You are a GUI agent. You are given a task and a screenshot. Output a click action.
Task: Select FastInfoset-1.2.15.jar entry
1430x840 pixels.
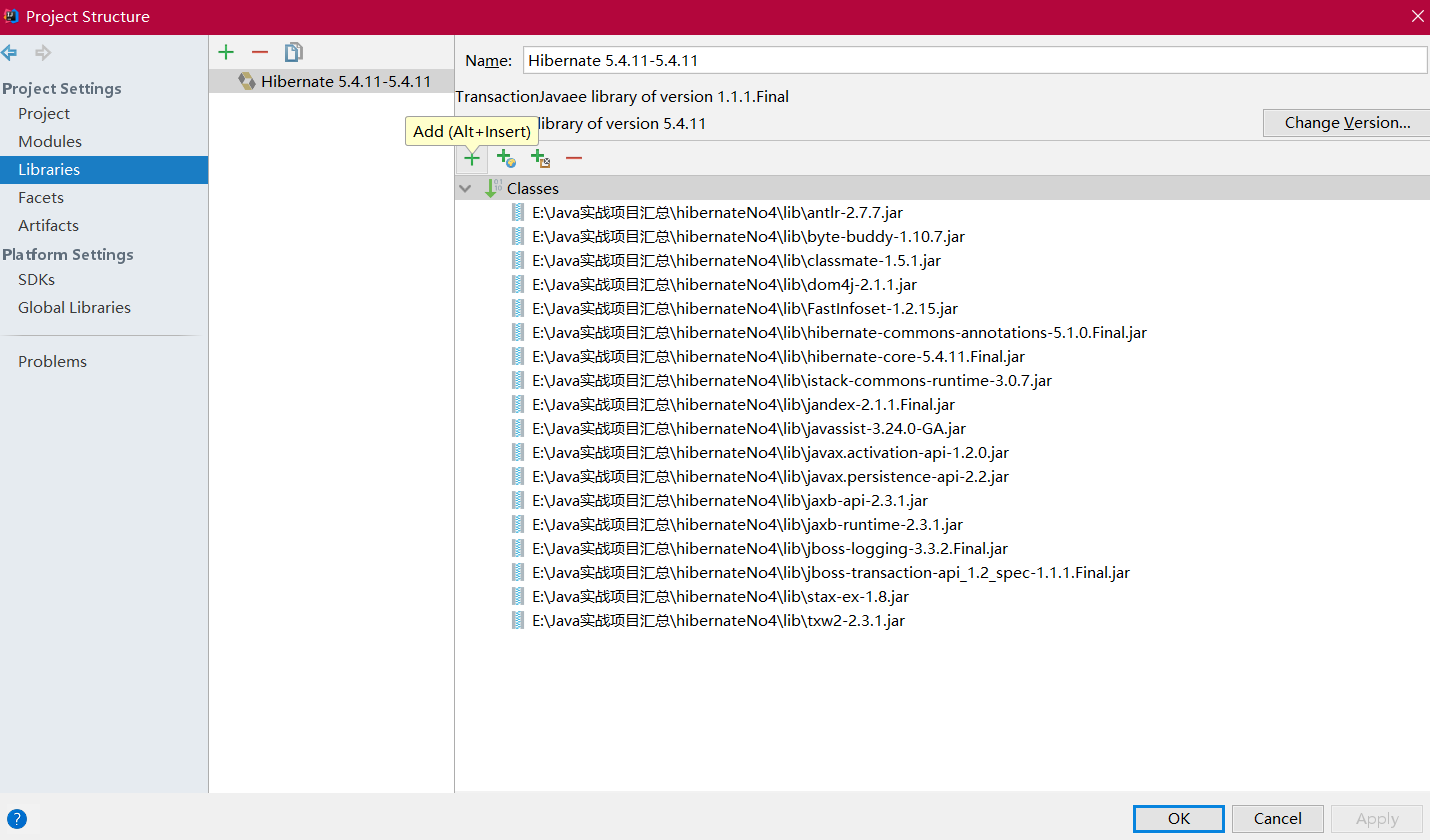point(745,308)
